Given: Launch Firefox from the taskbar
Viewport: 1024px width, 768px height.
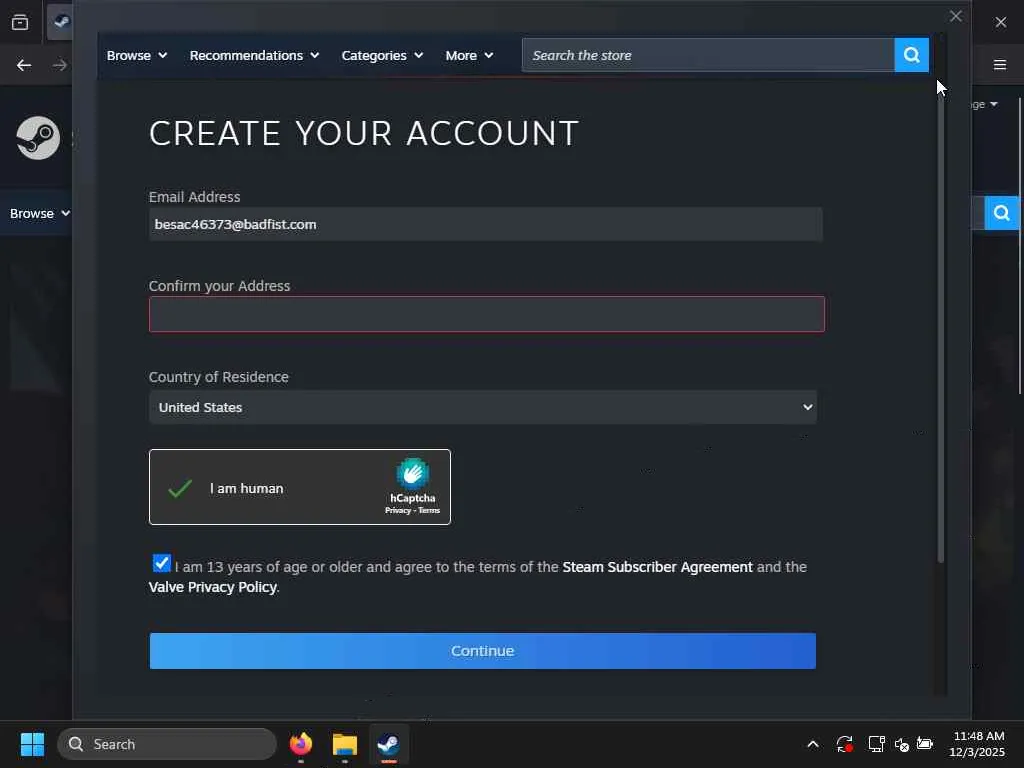Looking at the screenshot, I should point(300,744).
